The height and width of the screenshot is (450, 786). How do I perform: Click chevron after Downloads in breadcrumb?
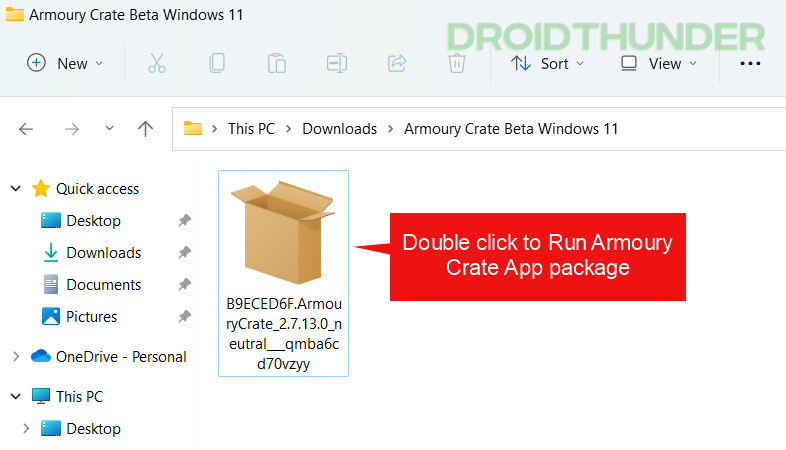coord(390,129)
